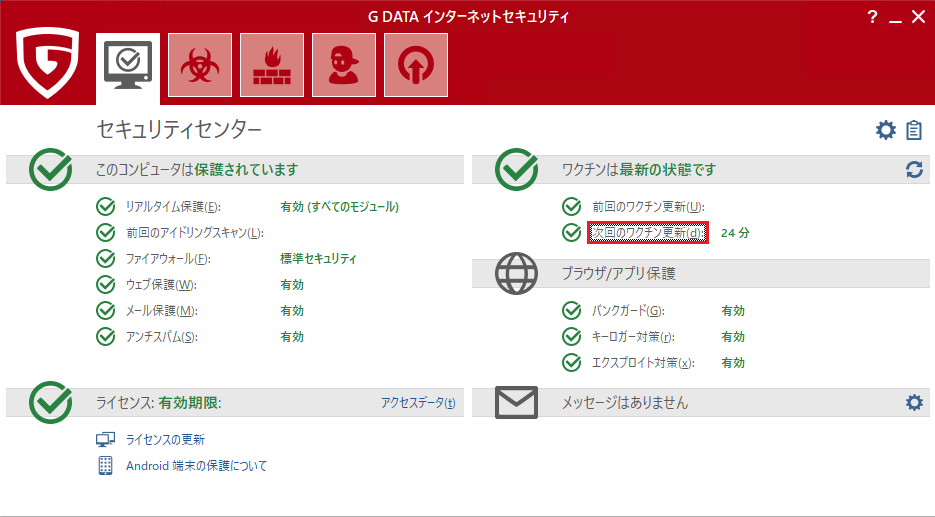
Task: Click the 有効 (すべてのモジュール) status
Action: click(340, 207)
